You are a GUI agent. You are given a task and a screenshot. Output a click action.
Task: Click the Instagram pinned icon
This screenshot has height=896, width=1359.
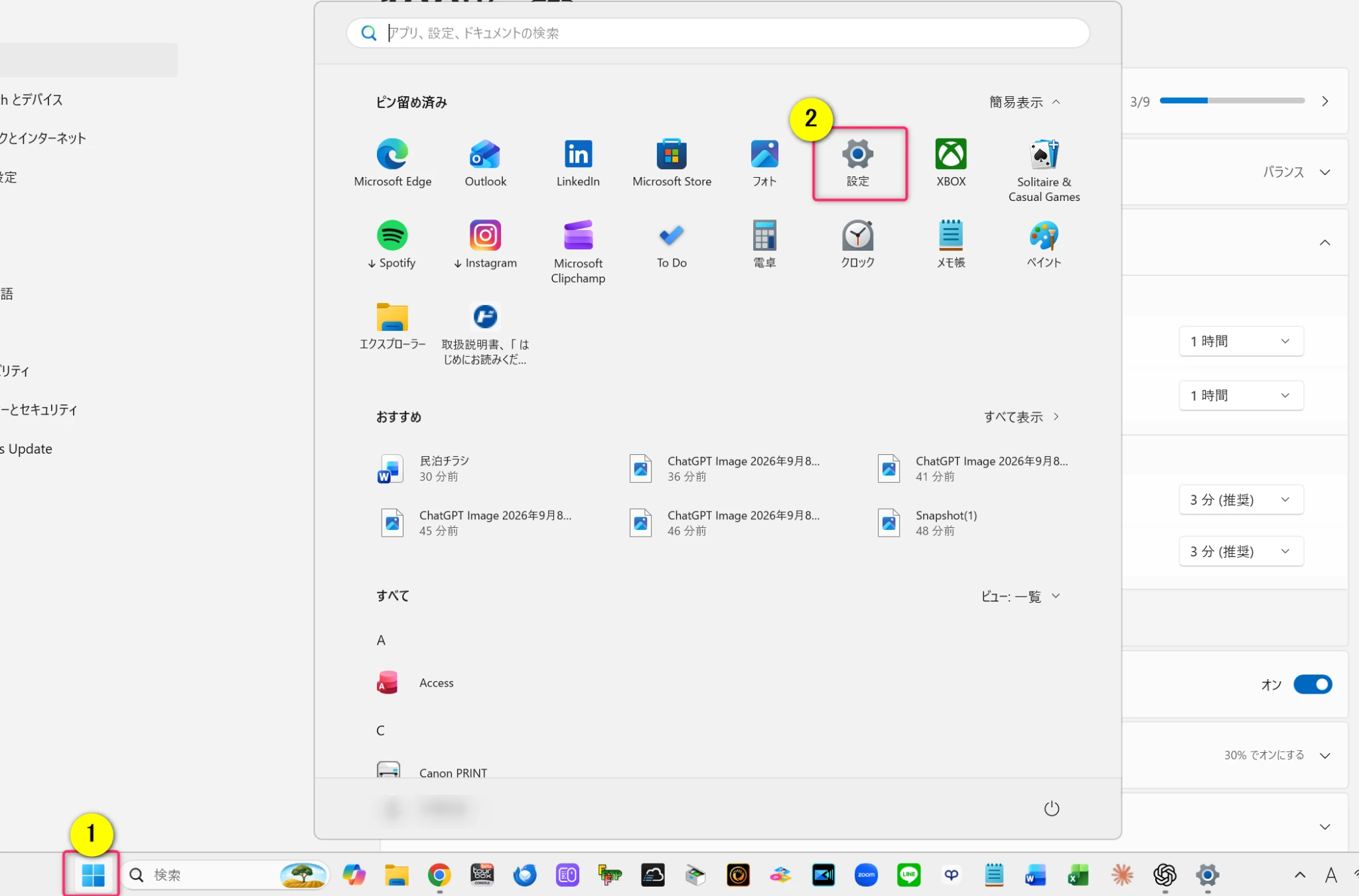[485, 245]
